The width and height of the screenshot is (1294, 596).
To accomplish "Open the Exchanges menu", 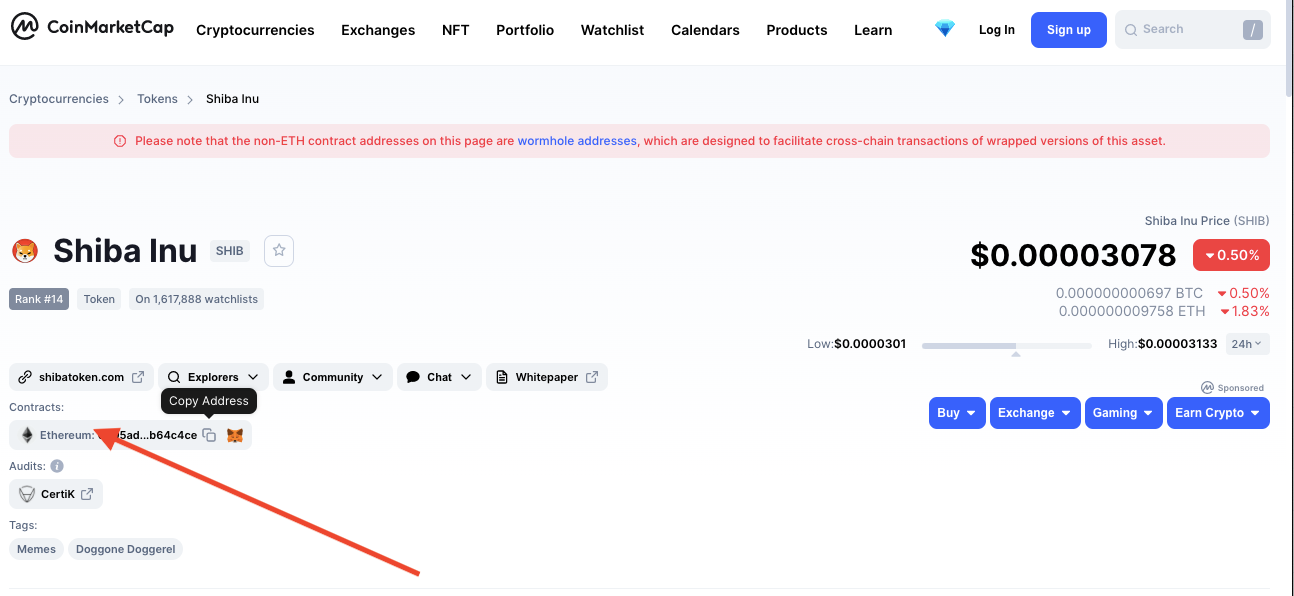I will 378,30.
